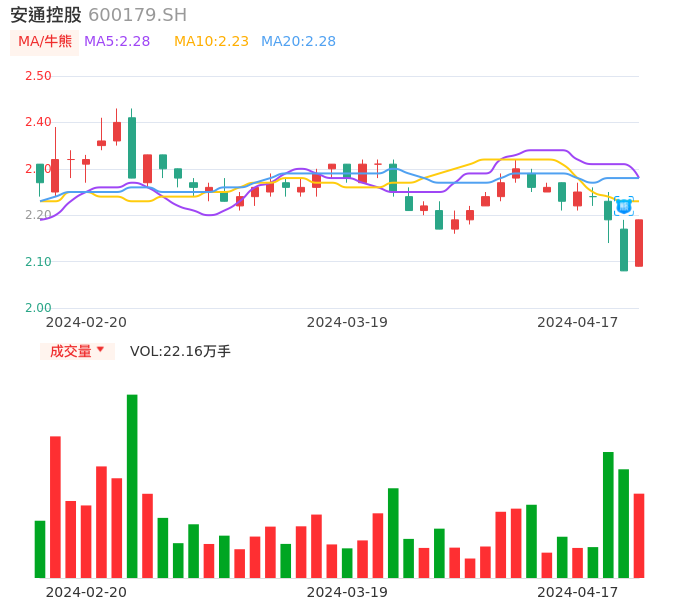Click the blue bear marker icon on chart
The width and height of the screenshot is (686, 606).
point(624,206)
